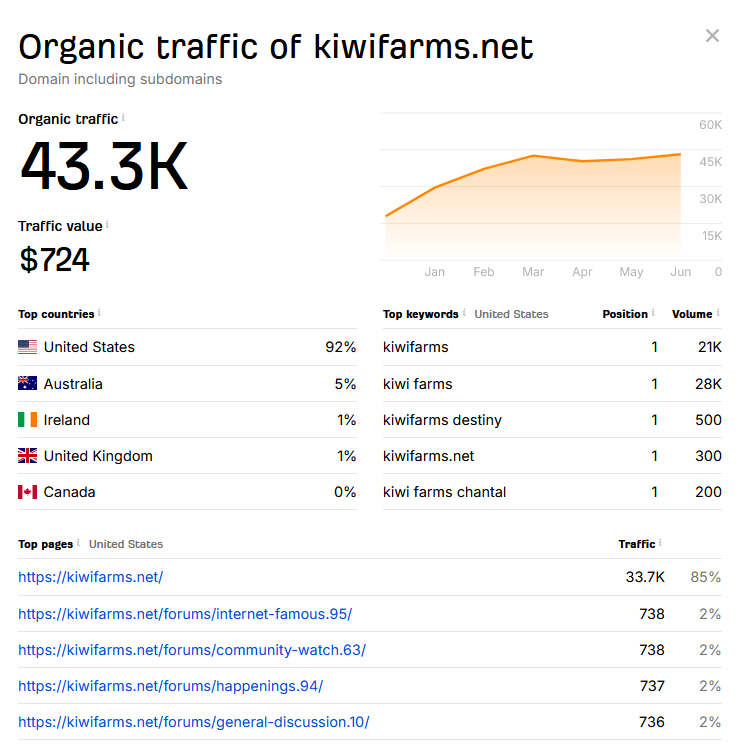
Task: Click info icon next to Traffic column header
Action: 660,543
